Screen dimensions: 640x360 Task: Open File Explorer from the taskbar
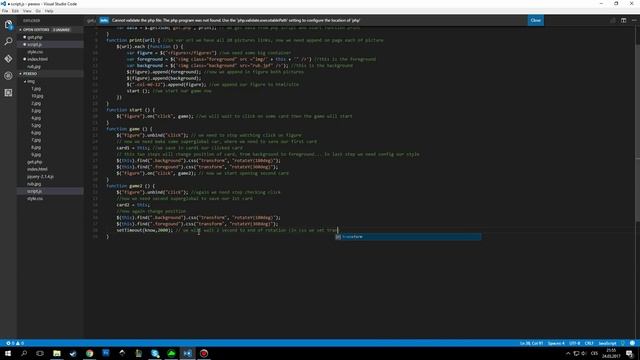[57, 353]
